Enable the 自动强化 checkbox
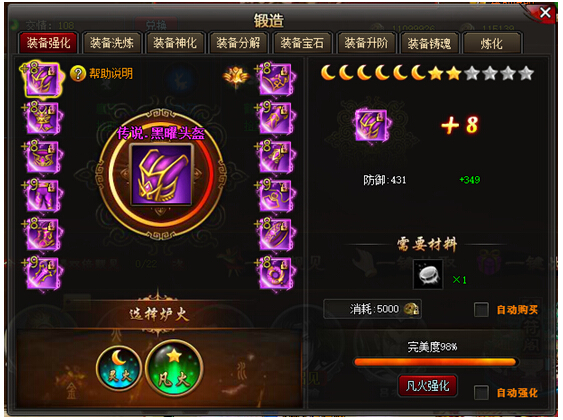Screen dimensions: 563x420 [x=481, y=392]
